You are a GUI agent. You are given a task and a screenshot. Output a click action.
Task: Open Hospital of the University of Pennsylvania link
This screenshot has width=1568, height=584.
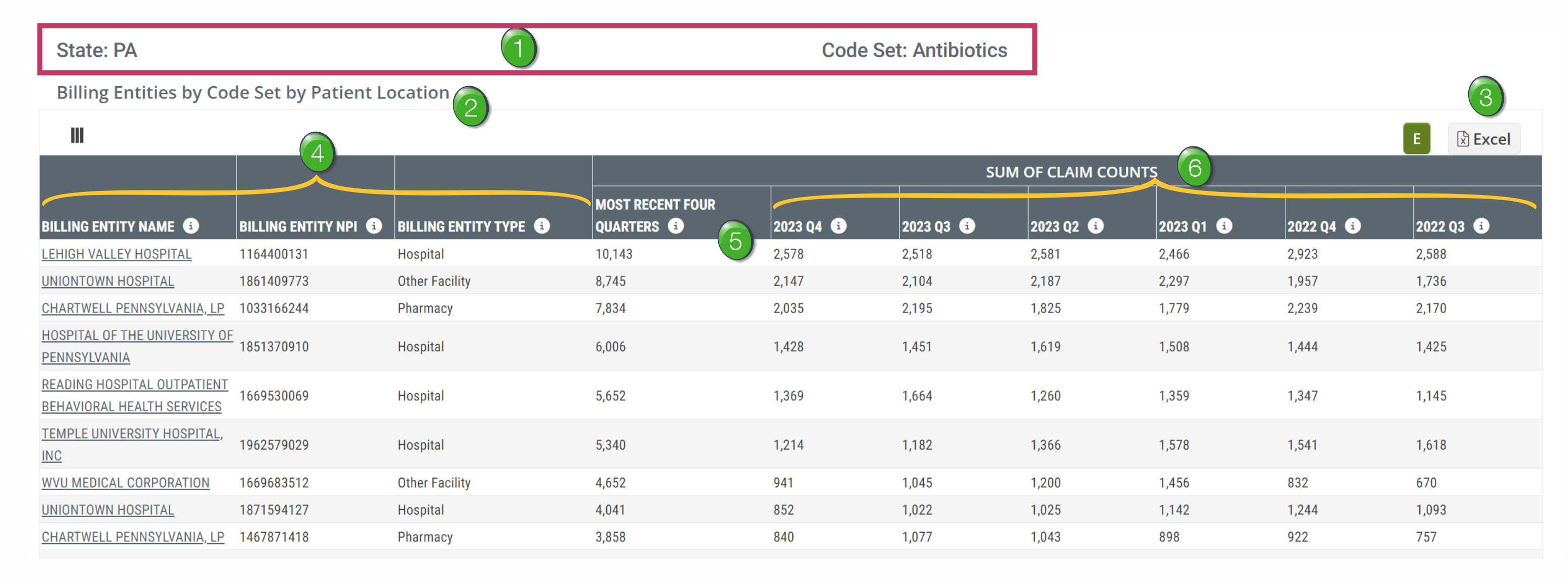pos(137,335)
